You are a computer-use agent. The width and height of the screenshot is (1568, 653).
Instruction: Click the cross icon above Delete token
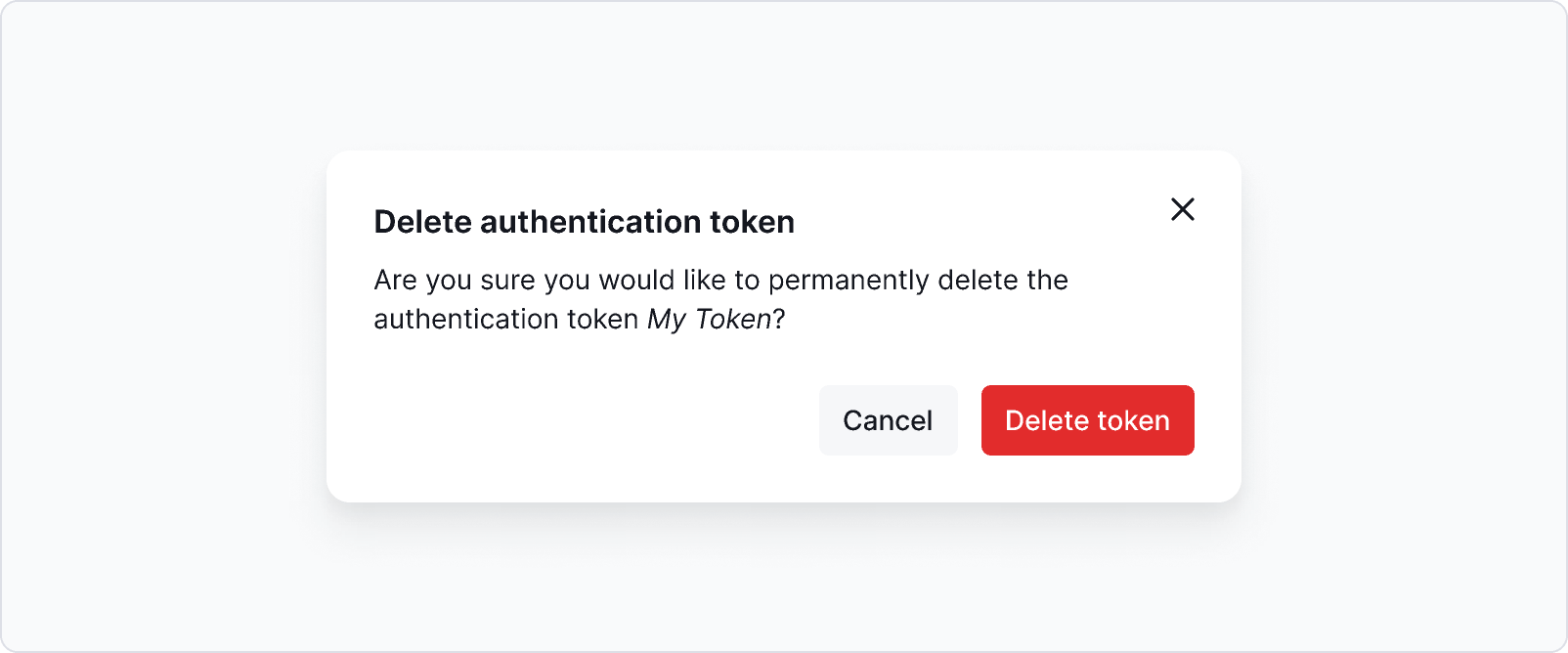(x=1183, y=209)
